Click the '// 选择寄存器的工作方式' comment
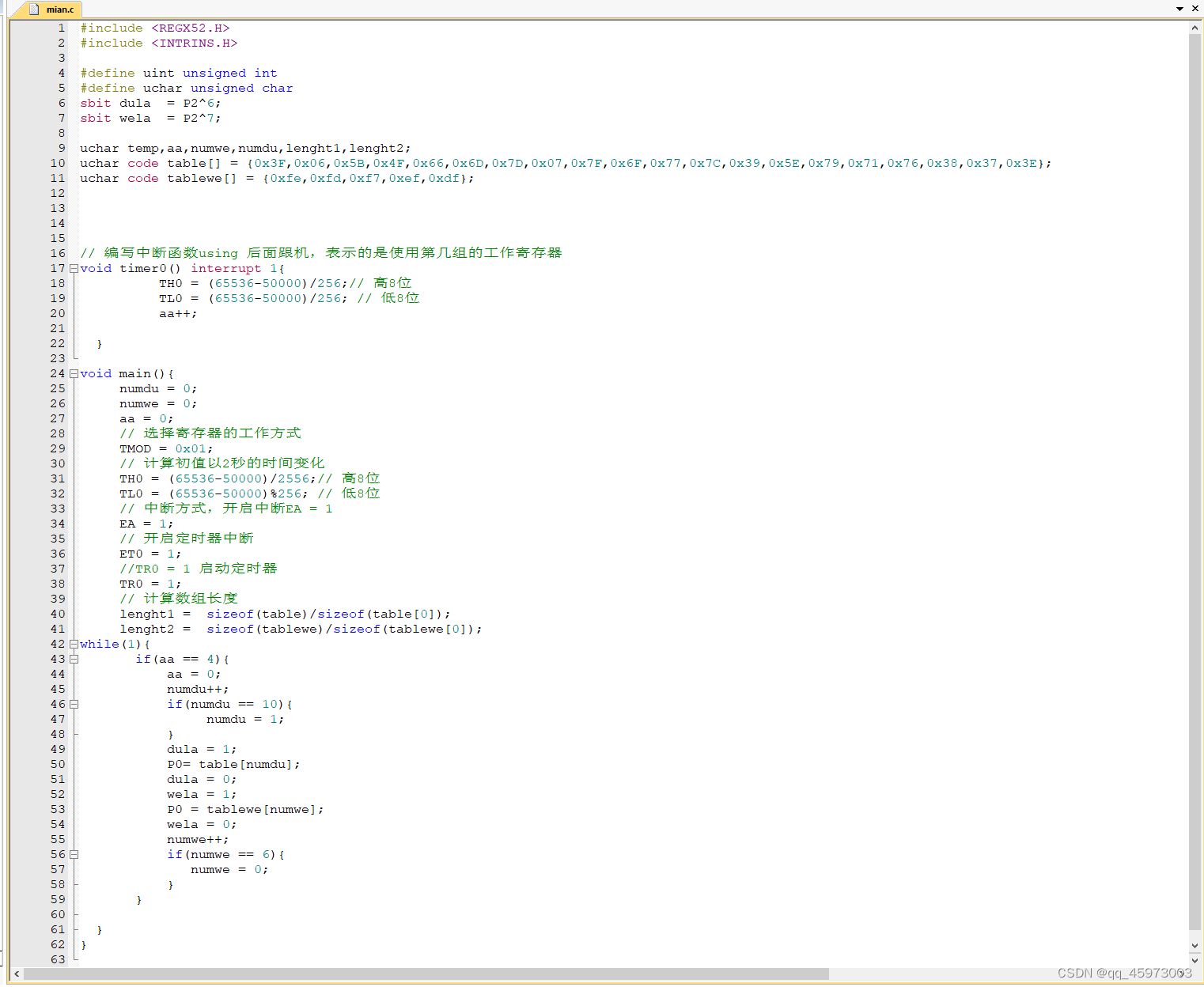 click(210, 433)
